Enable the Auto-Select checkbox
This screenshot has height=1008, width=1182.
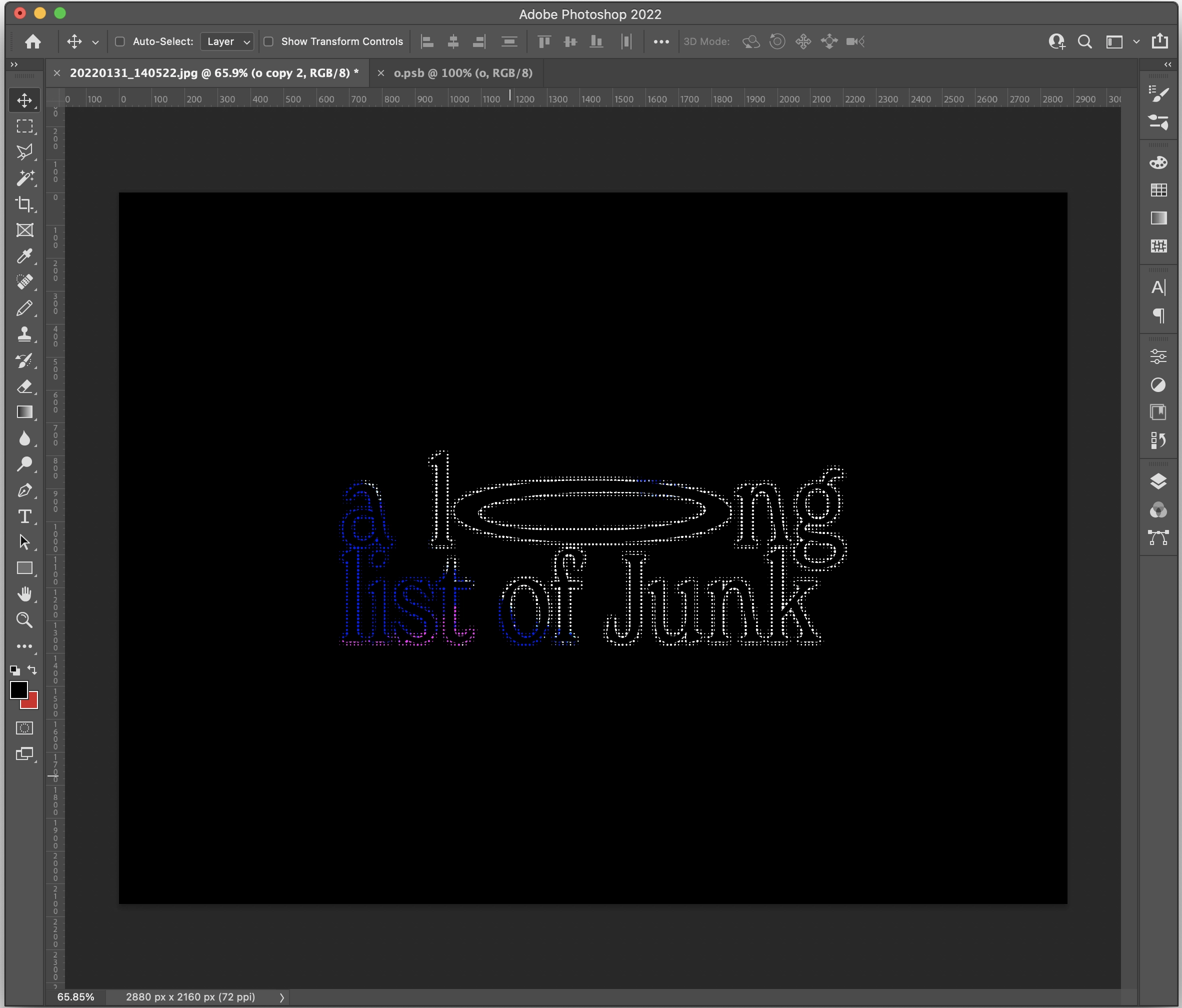click(x=120, y=41)
